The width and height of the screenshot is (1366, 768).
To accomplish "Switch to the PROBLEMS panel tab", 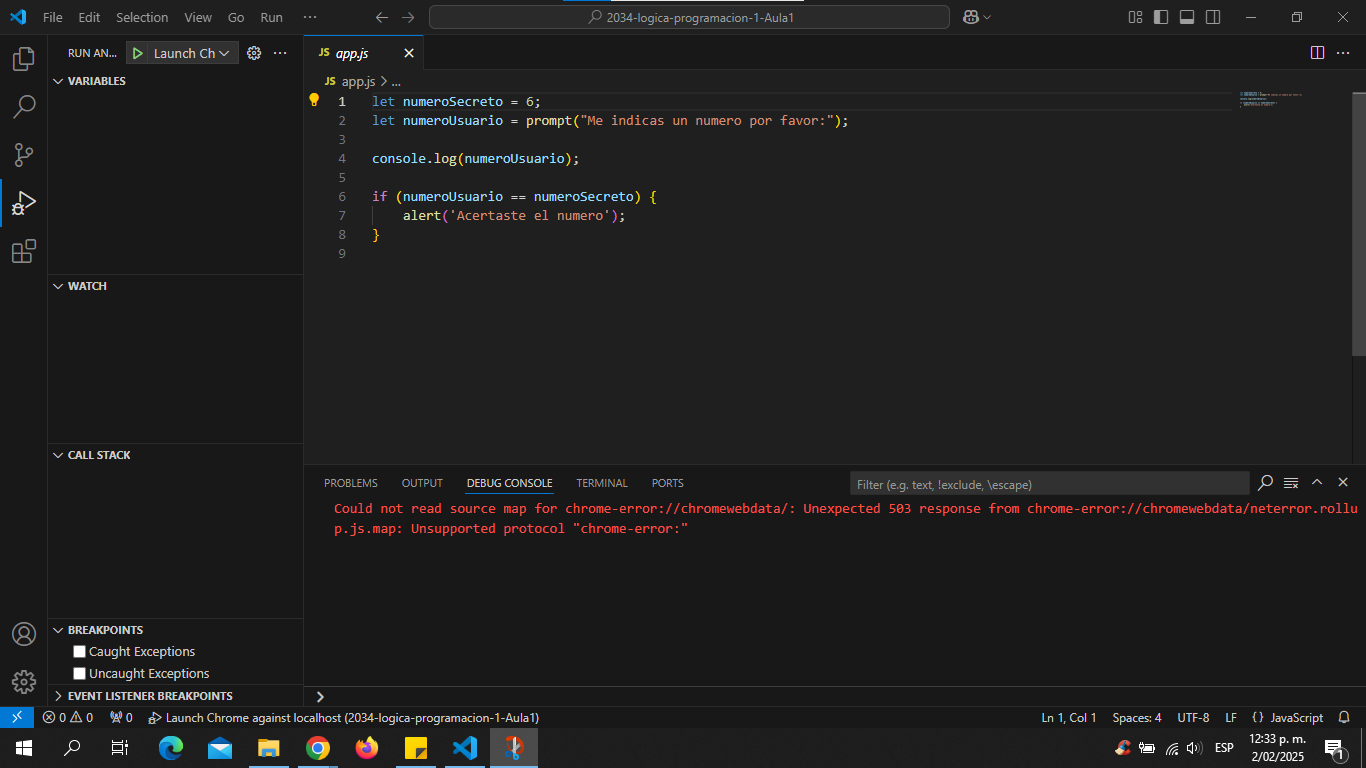I will (x=351, y=483).
